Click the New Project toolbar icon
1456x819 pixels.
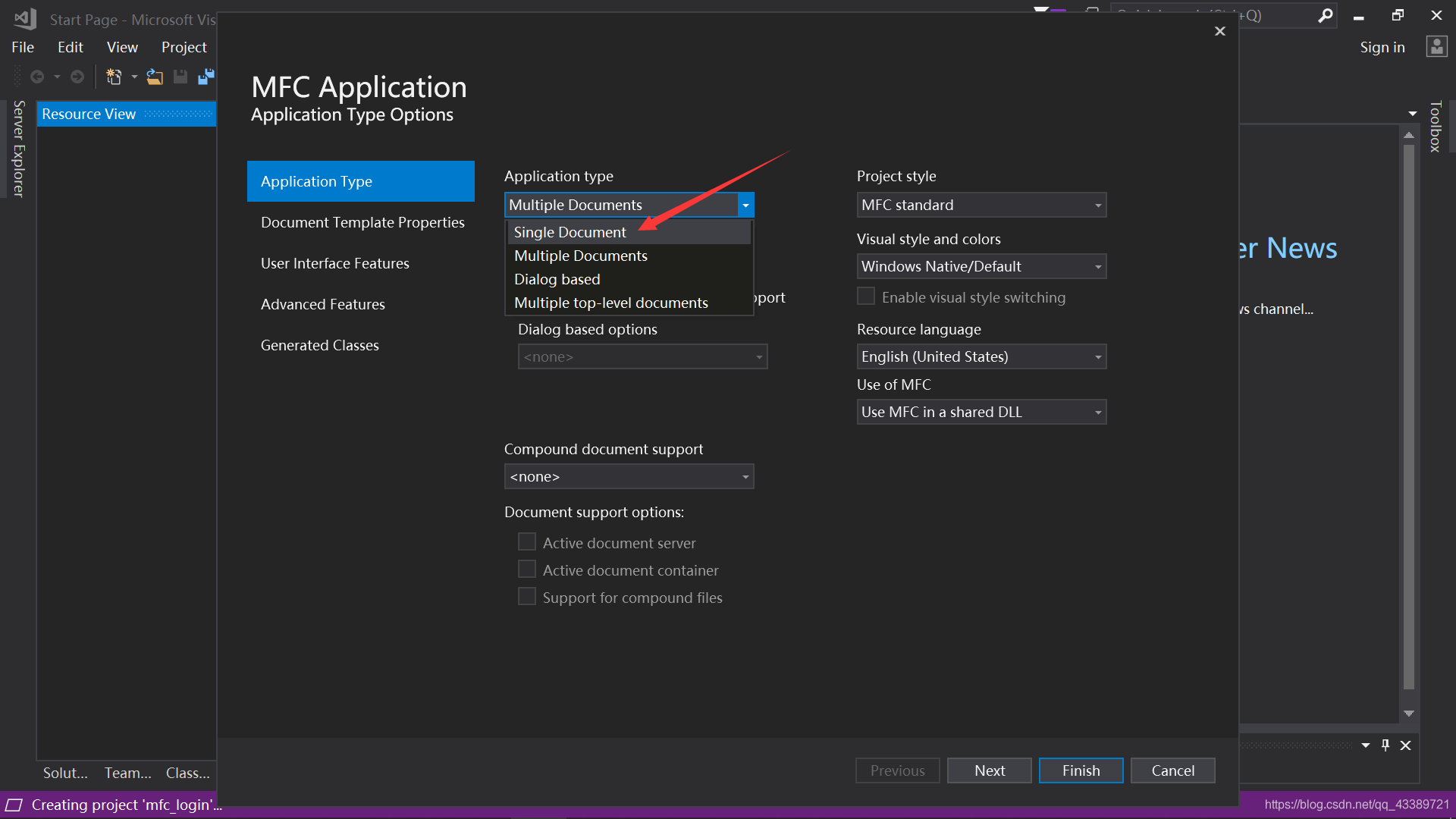tap(114, 77)
